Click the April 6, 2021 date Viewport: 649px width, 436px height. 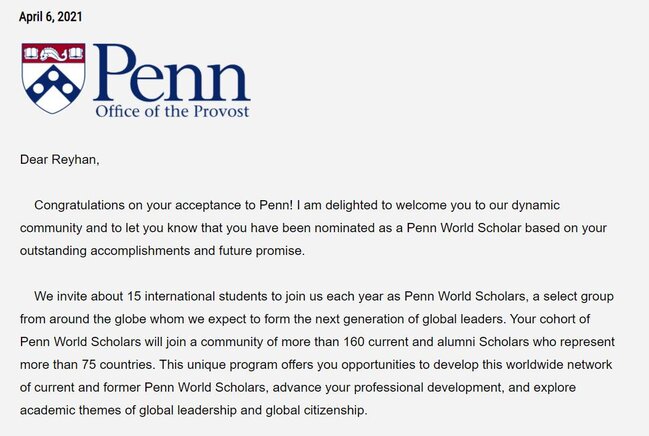50,17
